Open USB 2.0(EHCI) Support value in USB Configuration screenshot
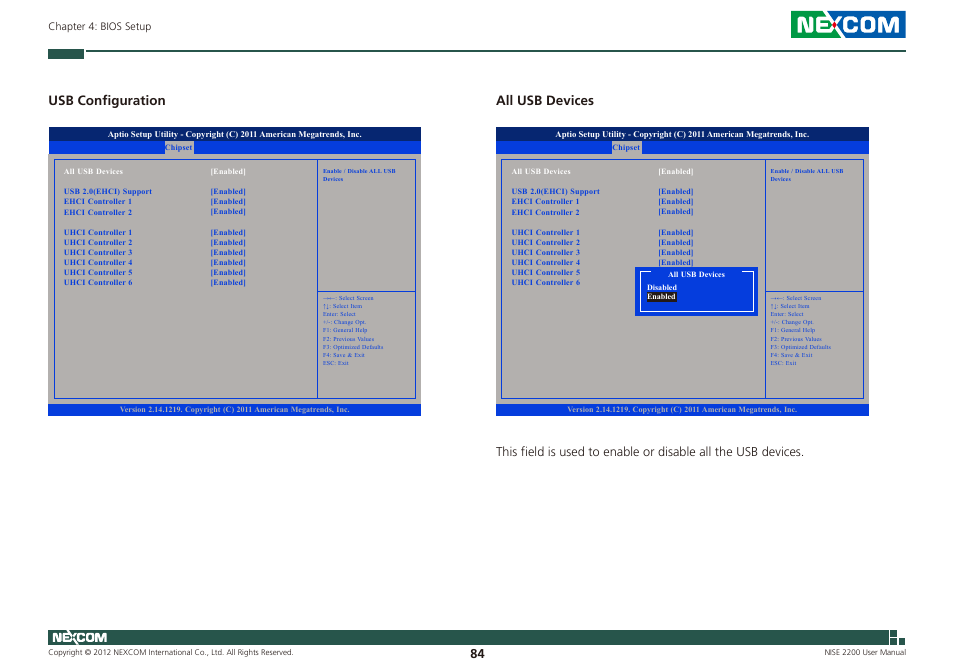The width and height of the screenshot is (954, 672). click(228, 192)
